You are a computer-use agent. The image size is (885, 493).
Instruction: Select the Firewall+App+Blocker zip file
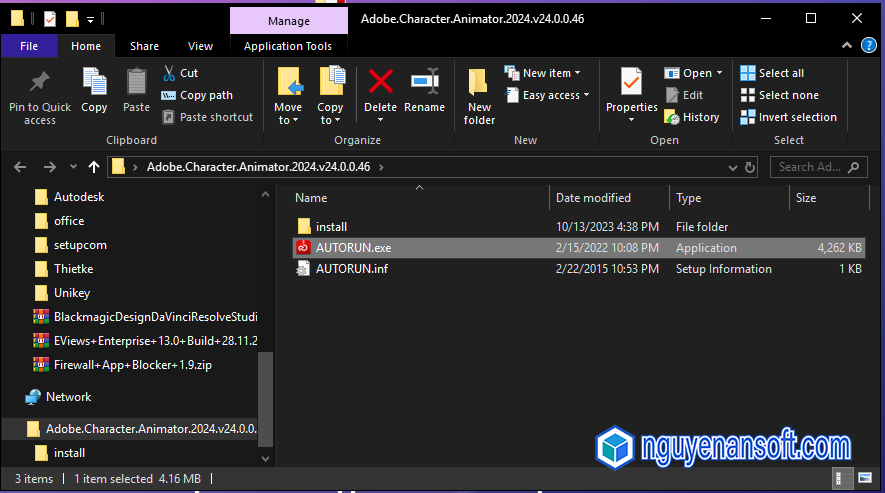tap(122, 365)
